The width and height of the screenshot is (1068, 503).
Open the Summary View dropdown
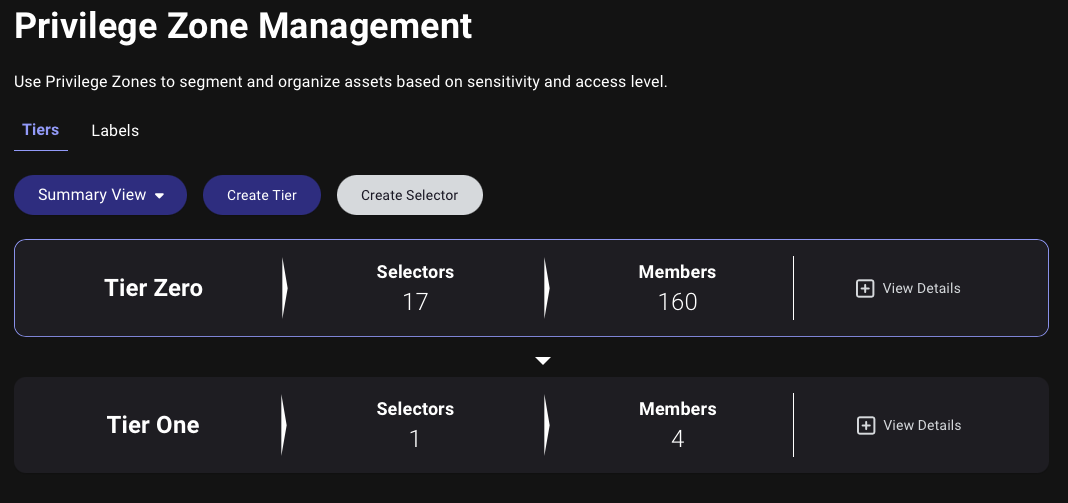(100, 195)
